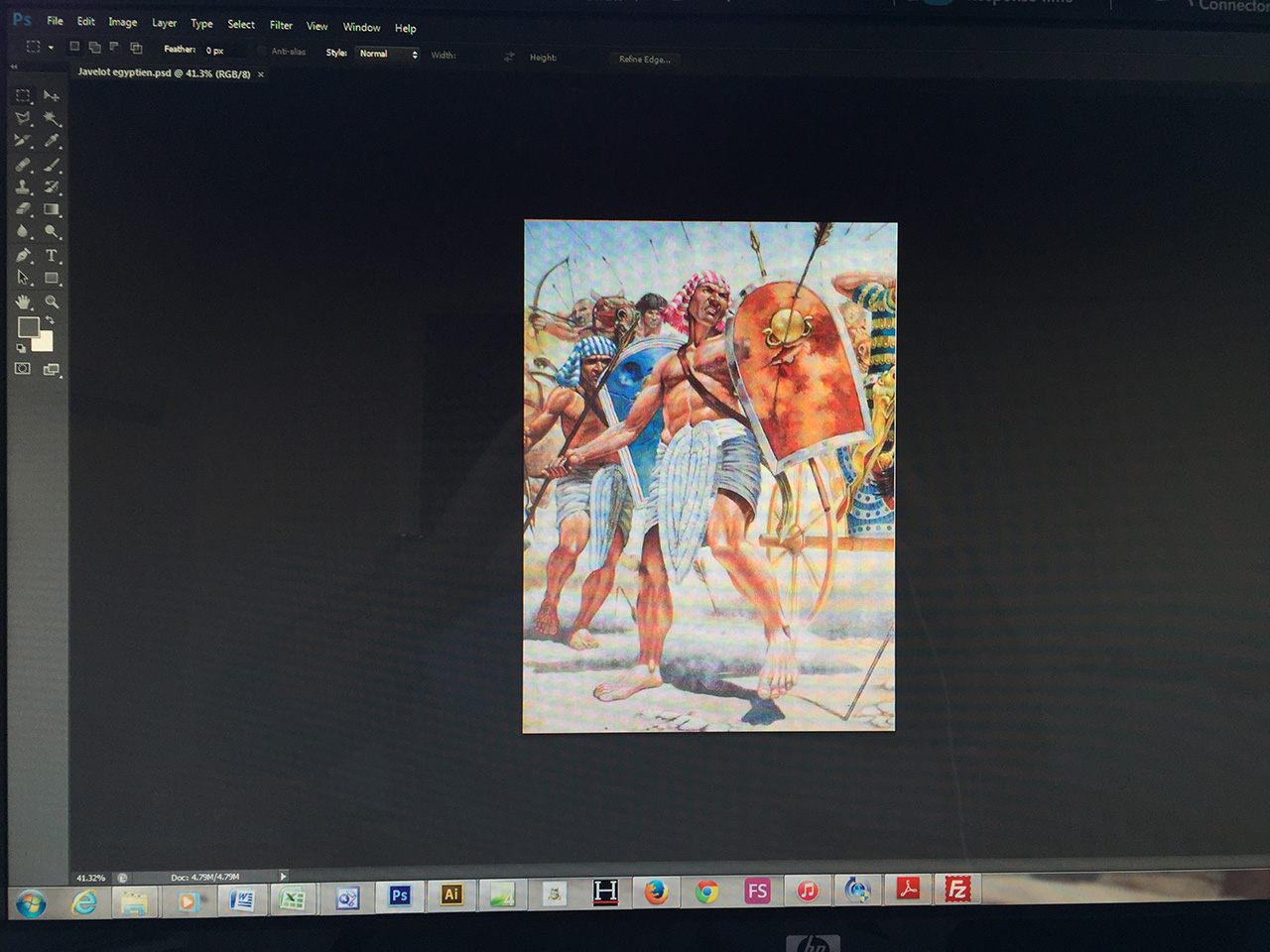The height and width of the screenshot is (952, 1270).
Task: Swap foreground and background colors
Action: 50,320
